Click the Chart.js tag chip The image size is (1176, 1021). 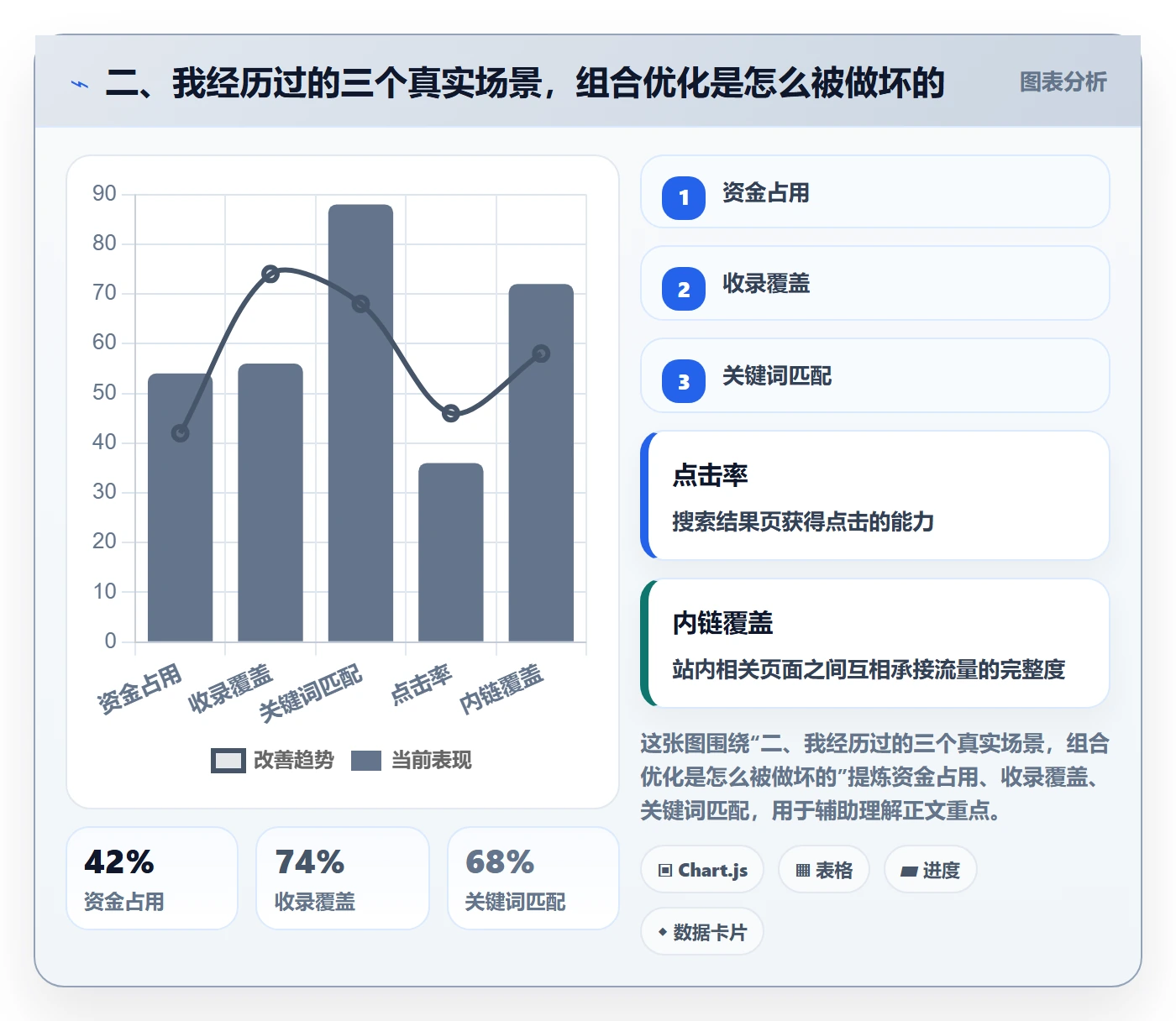702,870
